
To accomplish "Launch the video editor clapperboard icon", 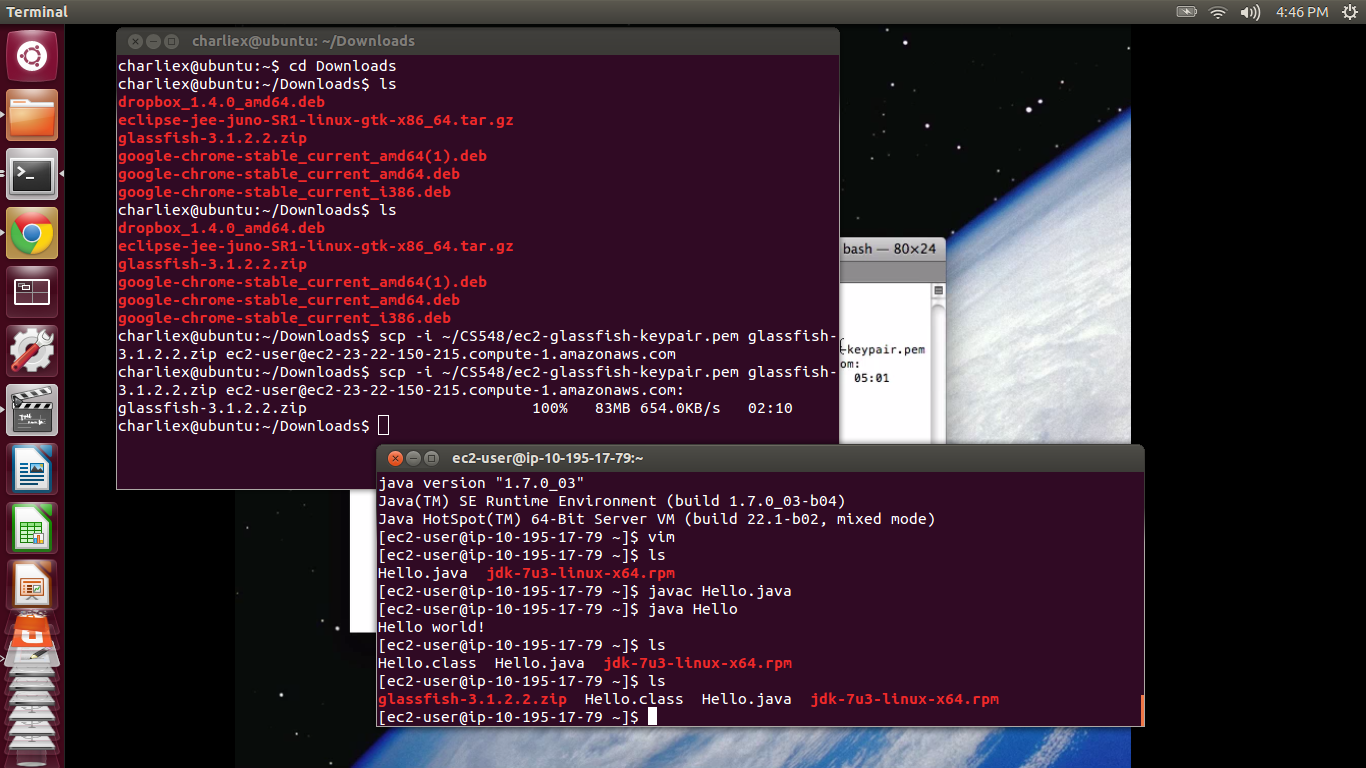I will pos(32,409).
